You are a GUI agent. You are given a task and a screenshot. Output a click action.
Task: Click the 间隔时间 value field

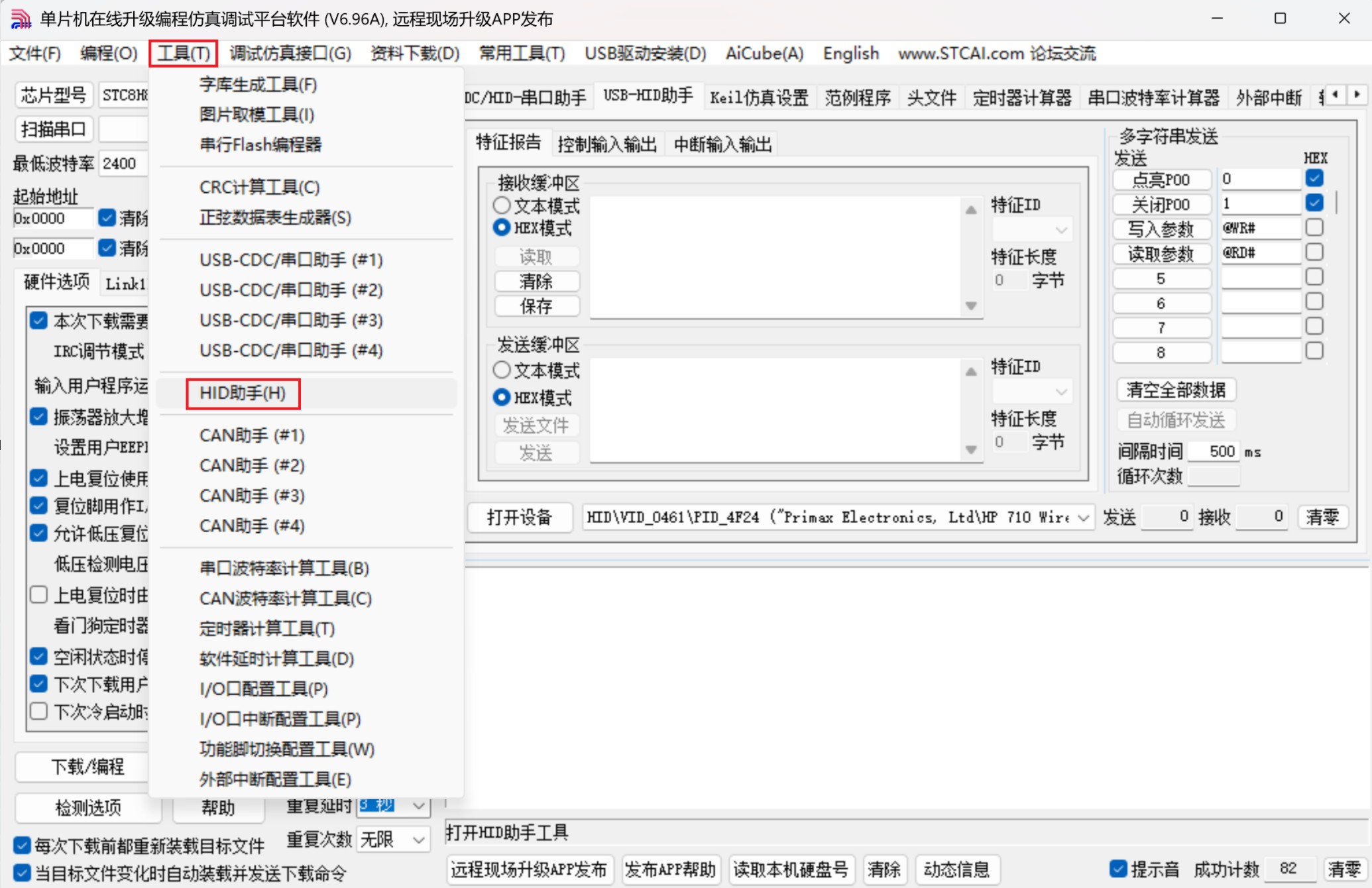point(1214,451)
